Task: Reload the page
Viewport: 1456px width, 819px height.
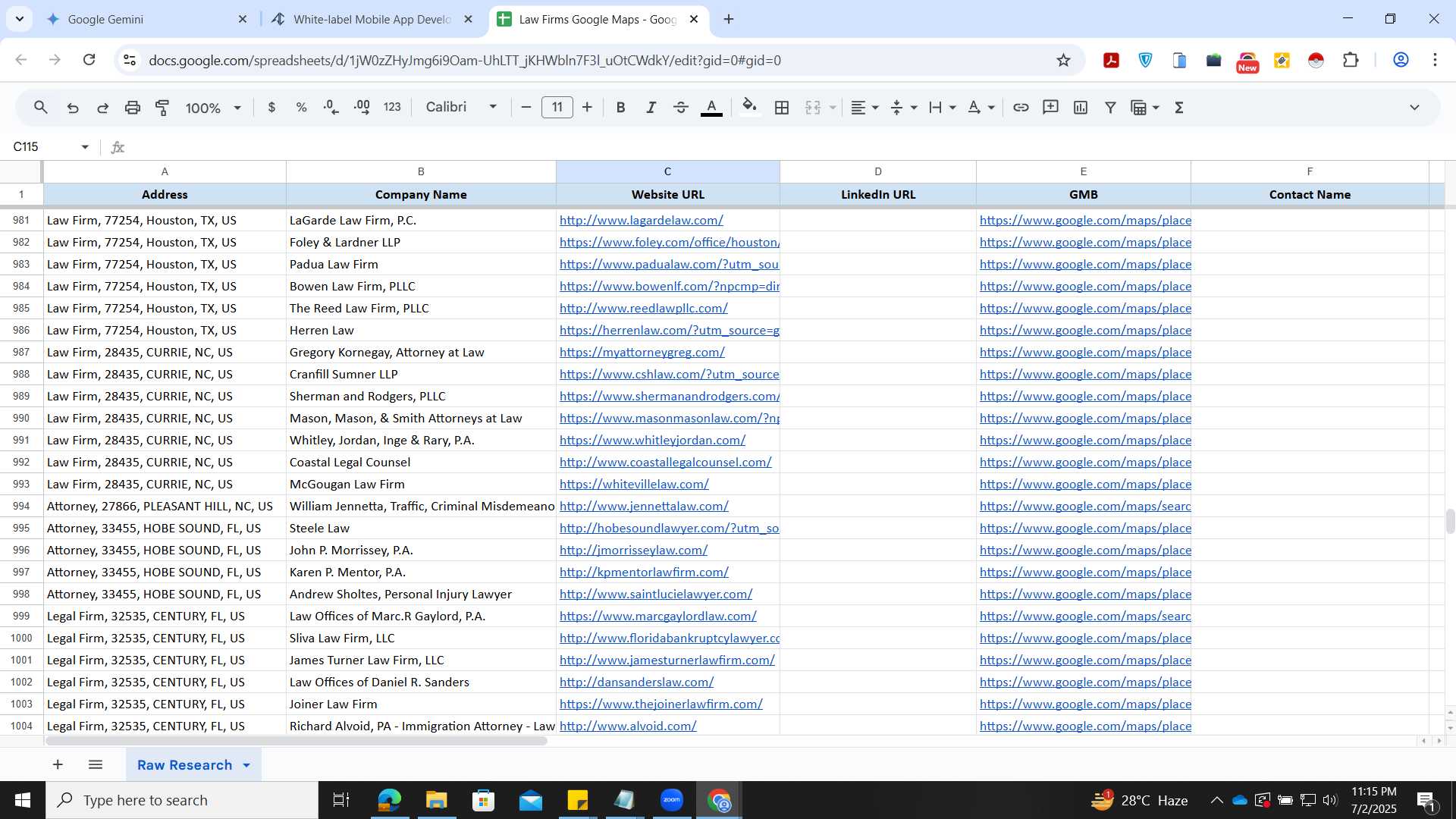Action: [x=89, y=60]
